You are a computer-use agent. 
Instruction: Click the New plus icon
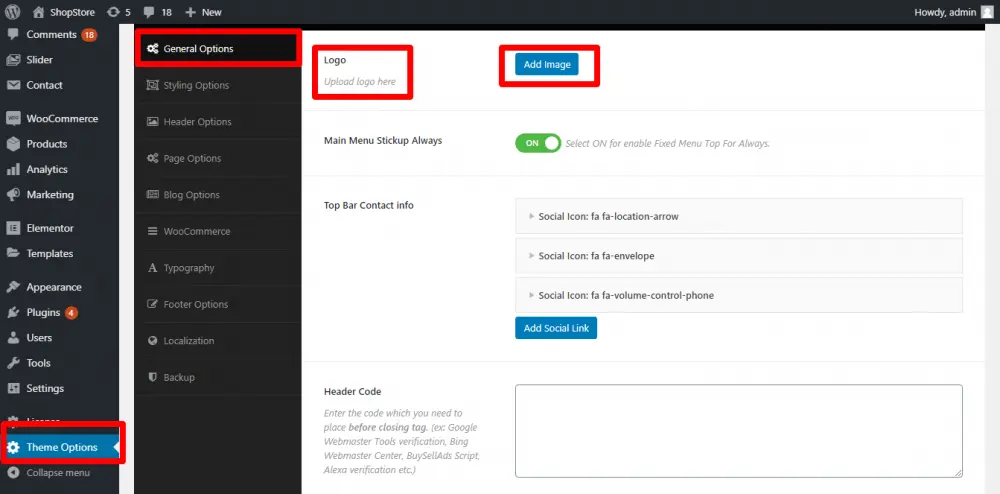coord(190,12)
